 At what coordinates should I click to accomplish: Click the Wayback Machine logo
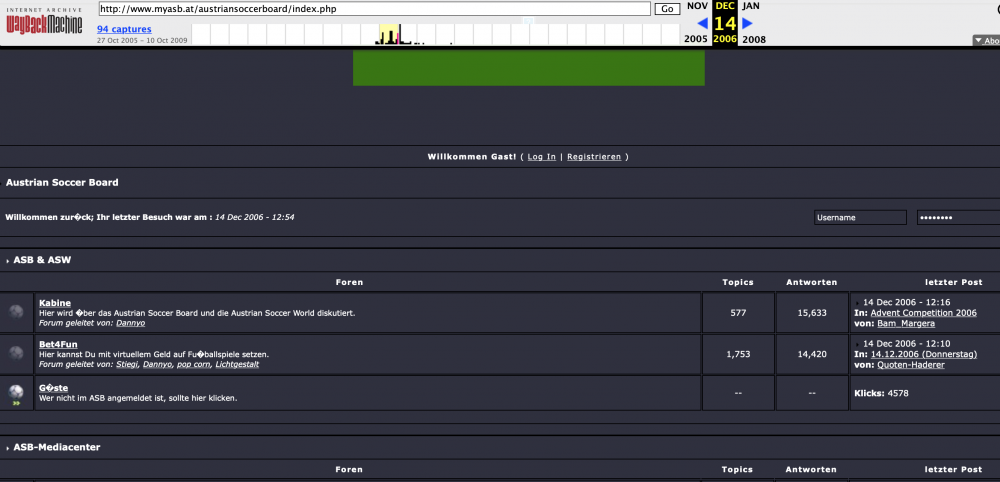[45, 22]
